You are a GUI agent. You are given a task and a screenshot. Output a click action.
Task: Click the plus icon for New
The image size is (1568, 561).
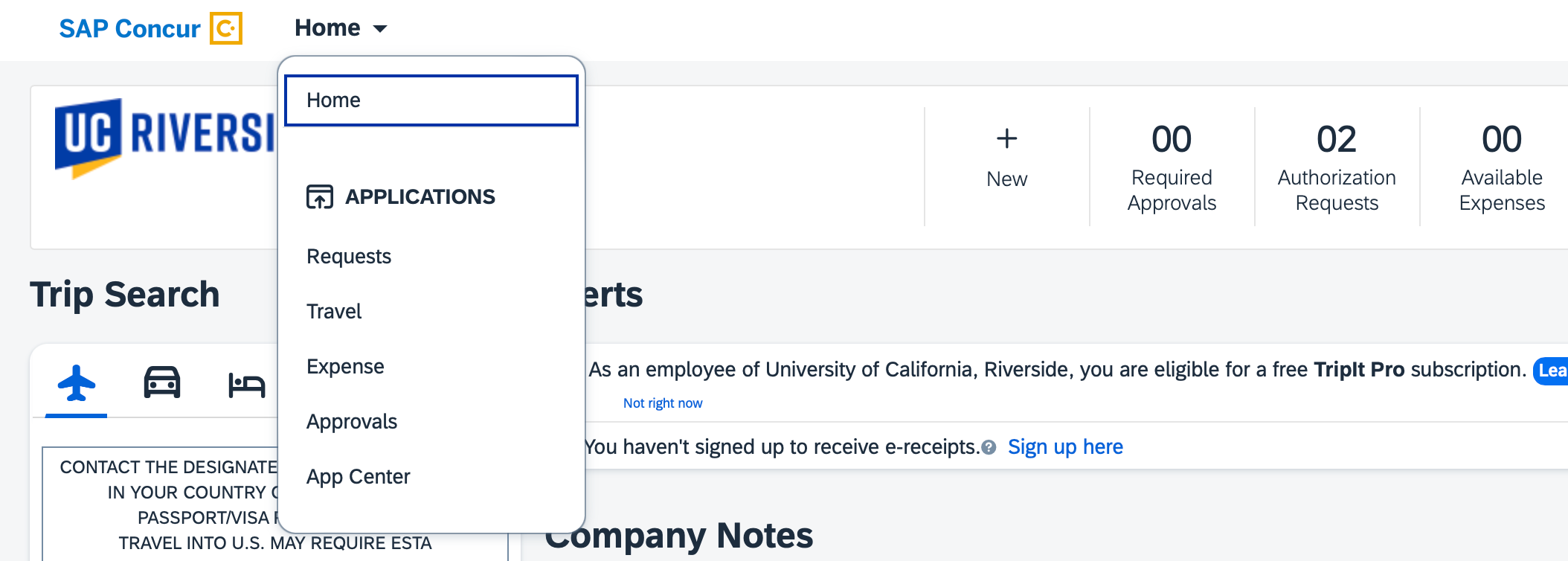point(1006,139)
